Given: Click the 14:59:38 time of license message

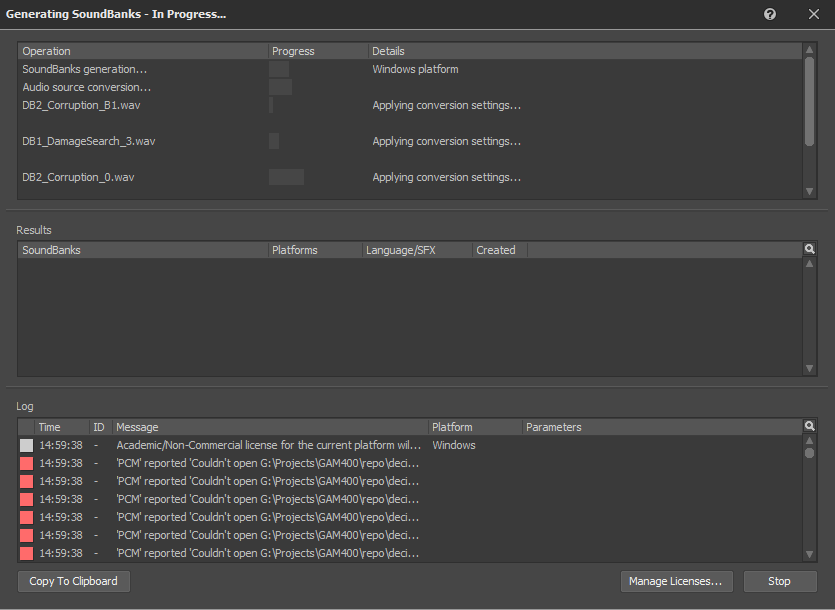Looking at the screenshot, I should (x=61, y=445).
